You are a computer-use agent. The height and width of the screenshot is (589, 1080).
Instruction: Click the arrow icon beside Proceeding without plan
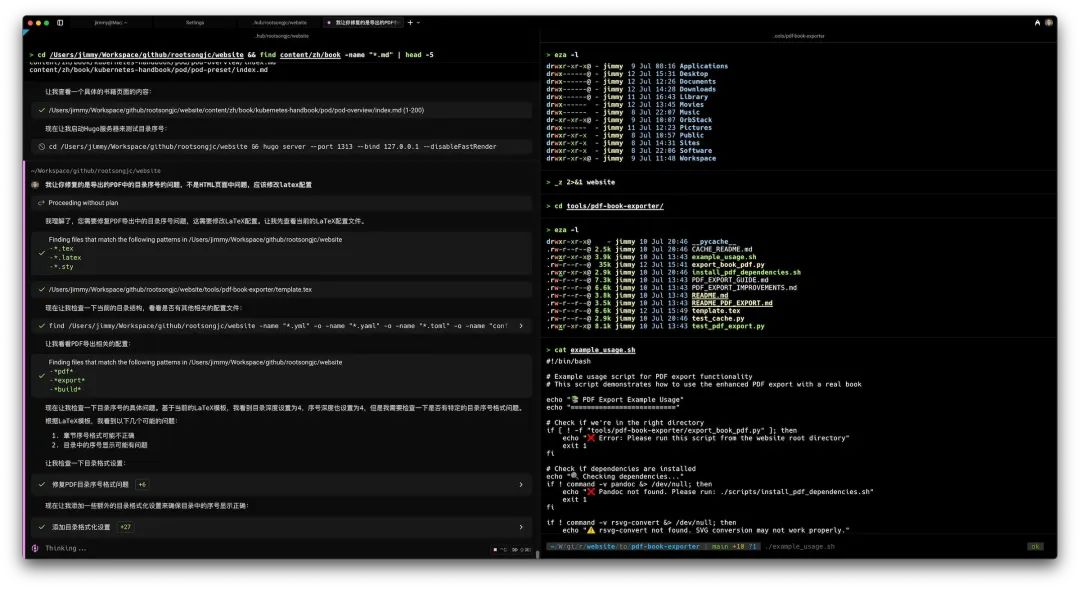(41, 203)
